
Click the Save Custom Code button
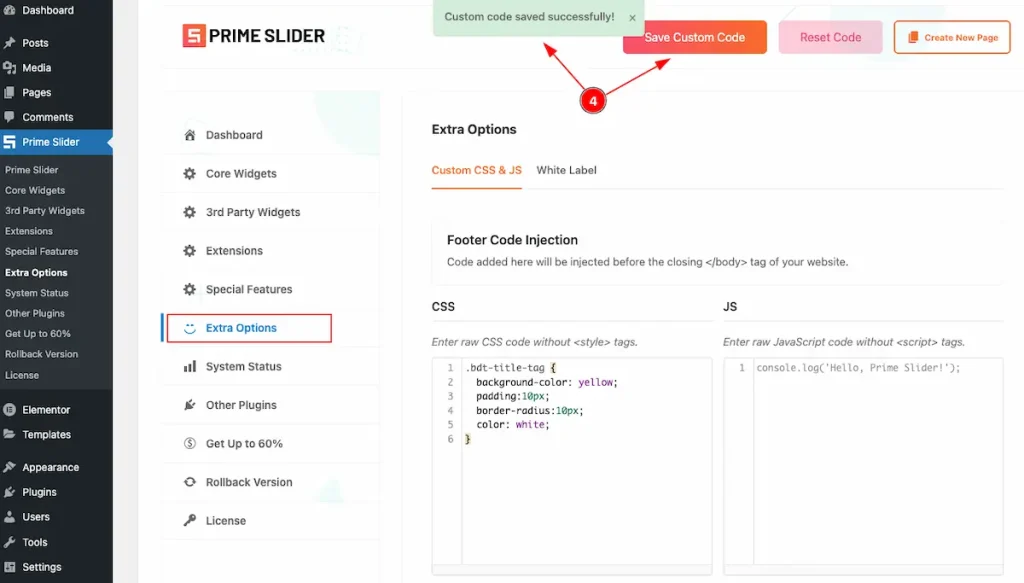tap(694, 37)
